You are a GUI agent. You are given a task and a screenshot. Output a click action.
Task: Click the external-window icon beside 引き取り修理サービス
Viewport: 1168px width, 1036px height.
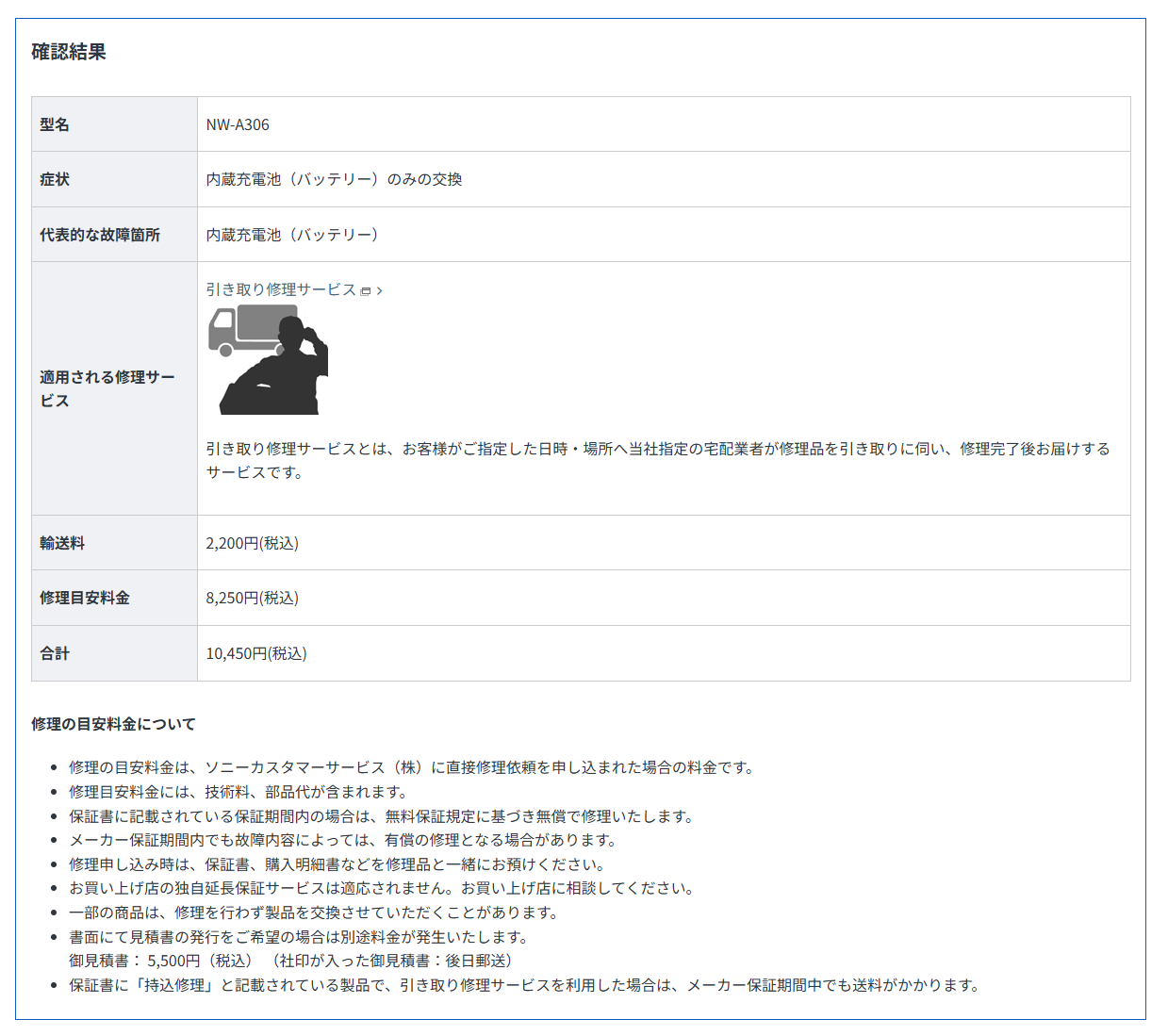point(366,291)
